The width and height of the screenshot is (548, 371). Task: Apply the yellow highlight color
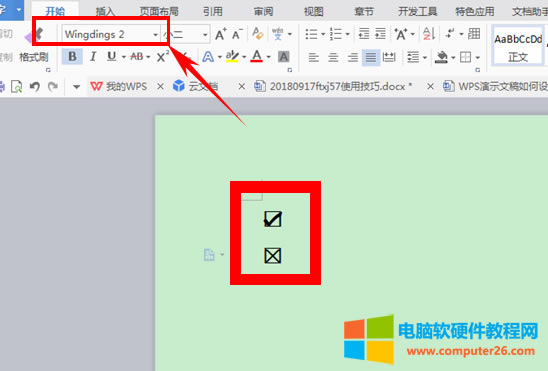coord(232,56)
